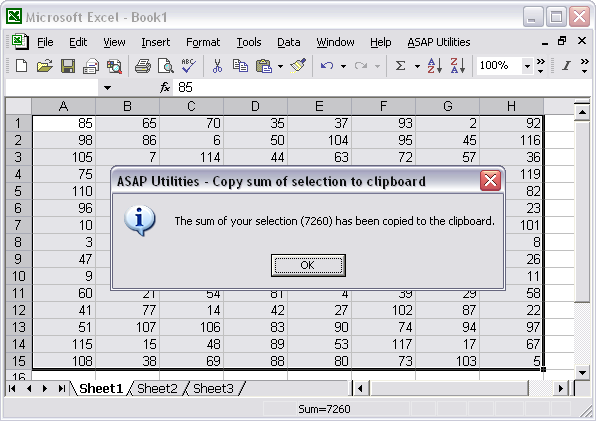596x421 pixels.
Task: Save the workbook using the floppy disk icon
Action: point(68,66)
